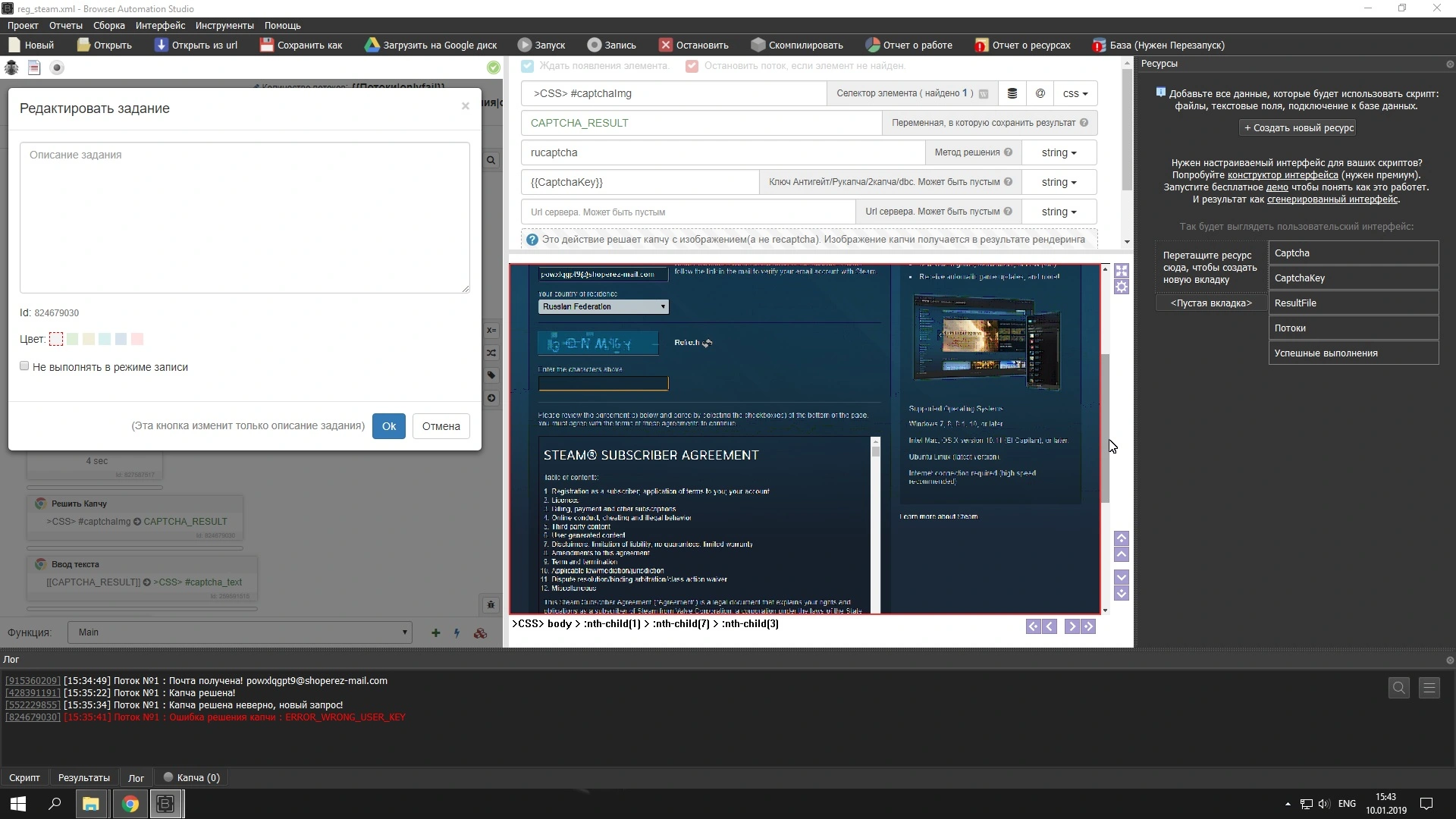1456x819 pixels.
Task: Click Открыть из url
Action: [196, 45]
